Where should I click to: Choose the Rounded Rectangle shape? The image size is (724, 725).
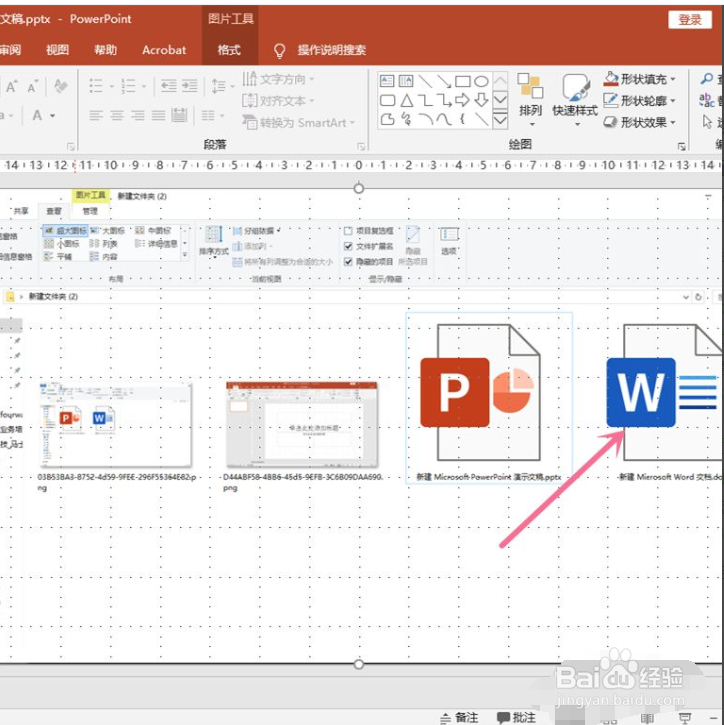(387, 100)
